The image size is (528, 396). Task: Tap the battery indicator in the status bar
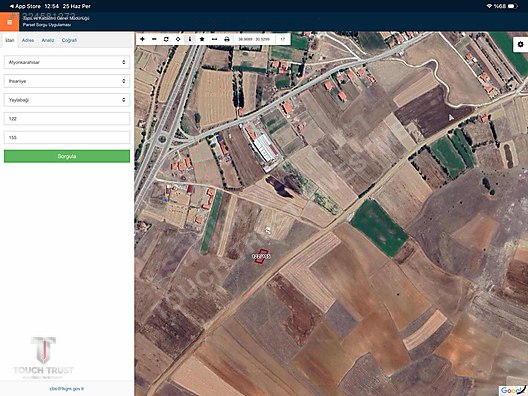click(x=513, y=6)
